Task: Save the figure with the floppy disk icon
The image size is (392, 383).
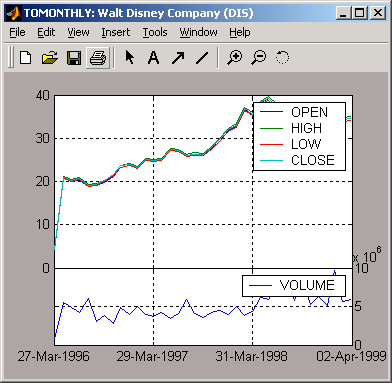Action: click(x=74, y=58)
